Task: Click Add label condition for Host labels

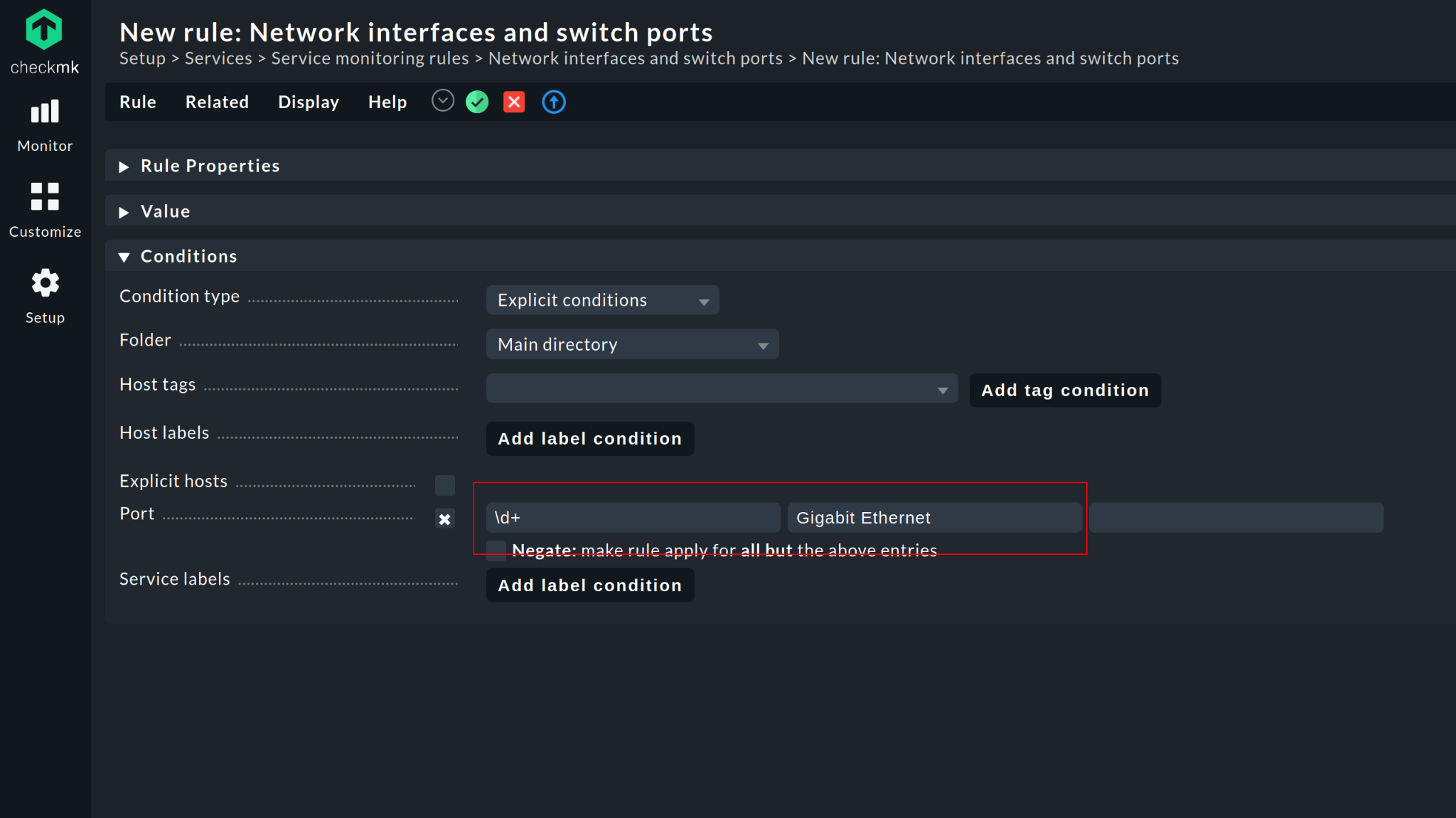Action: click(x=589, y=439)
